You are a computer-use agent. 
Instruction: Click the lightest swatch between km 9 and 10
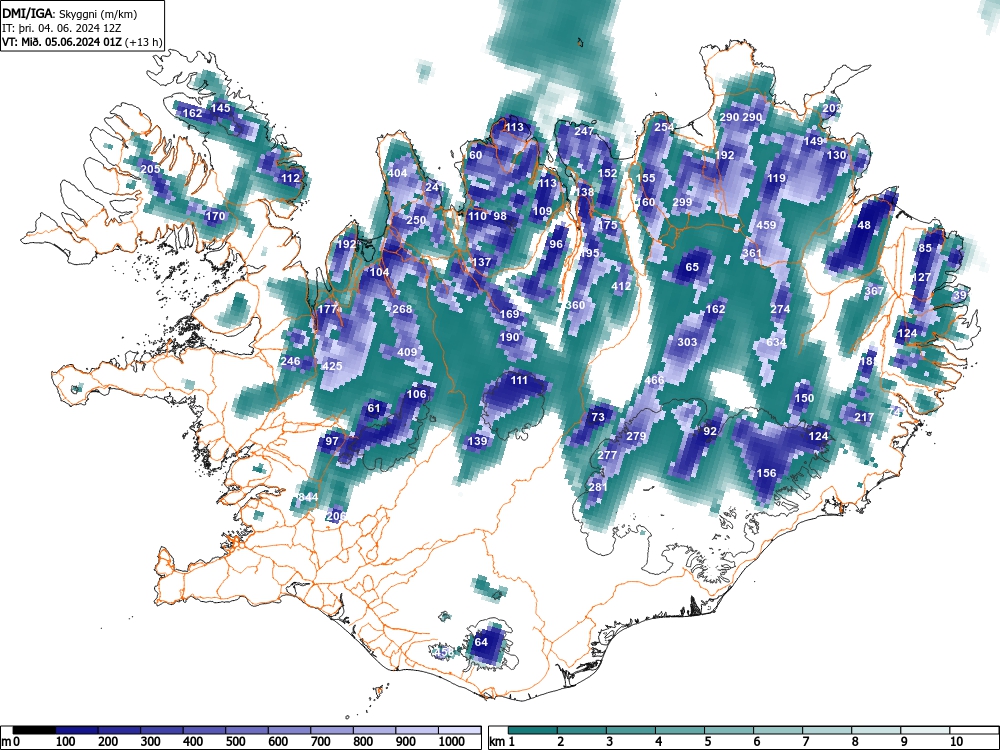[x=925, y=730]
